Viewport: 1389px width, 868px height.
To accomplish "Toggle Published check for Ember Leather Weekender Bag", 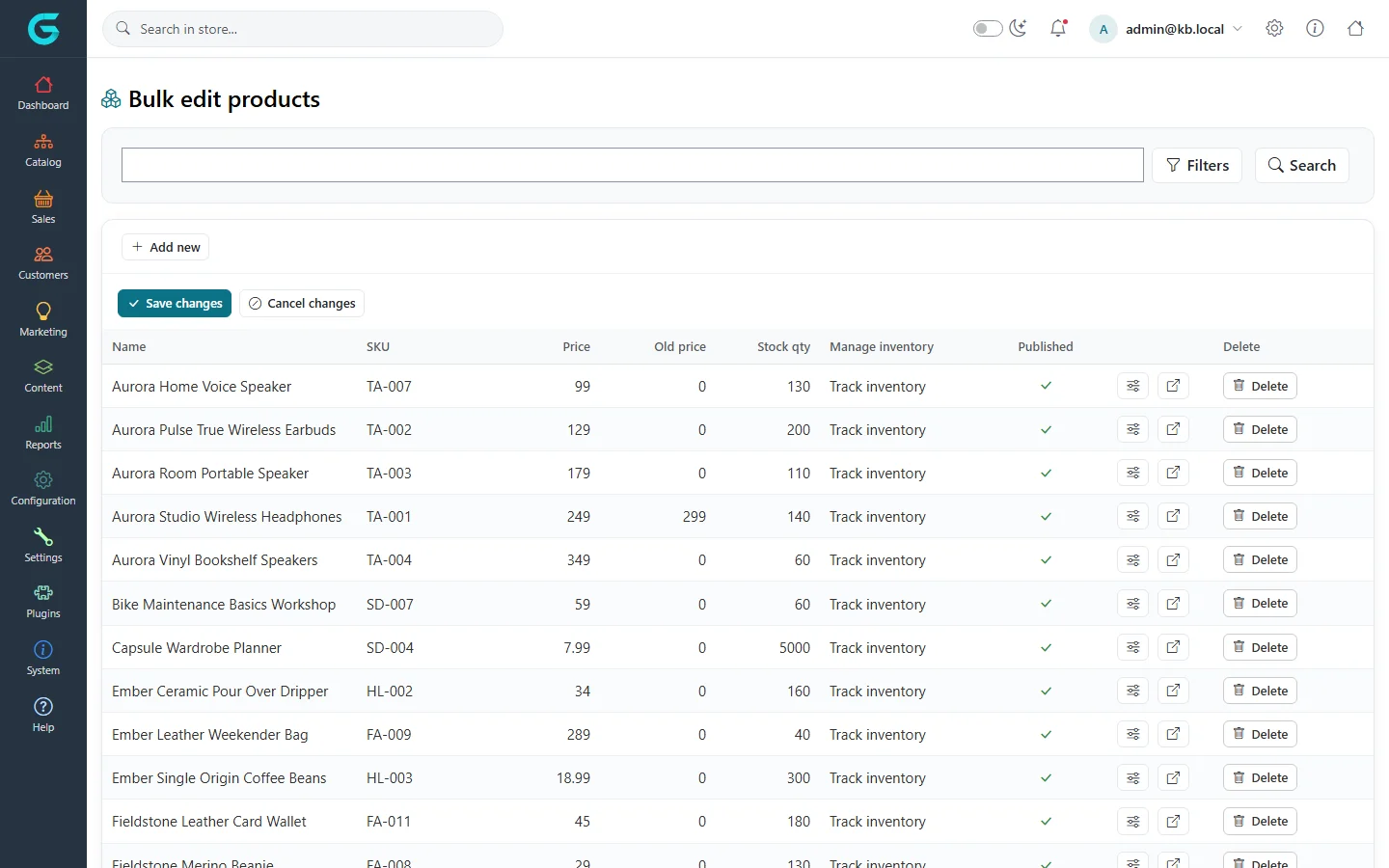I will pyautogui.click(x=1046, y=734).
